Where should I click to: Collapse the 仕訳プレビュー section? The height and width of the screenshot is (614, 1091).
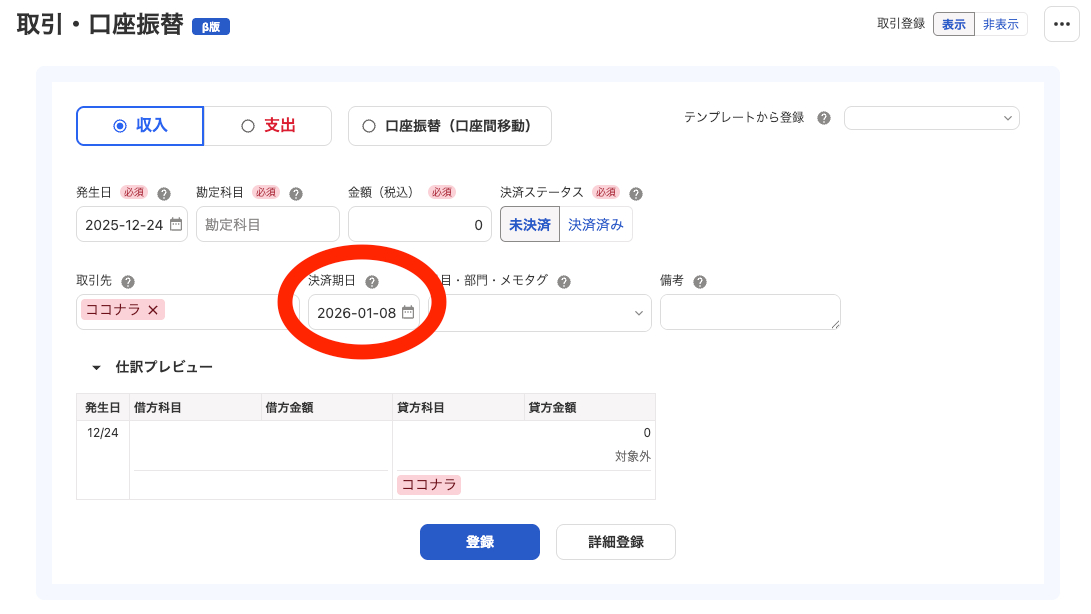[x=95, y=366]
